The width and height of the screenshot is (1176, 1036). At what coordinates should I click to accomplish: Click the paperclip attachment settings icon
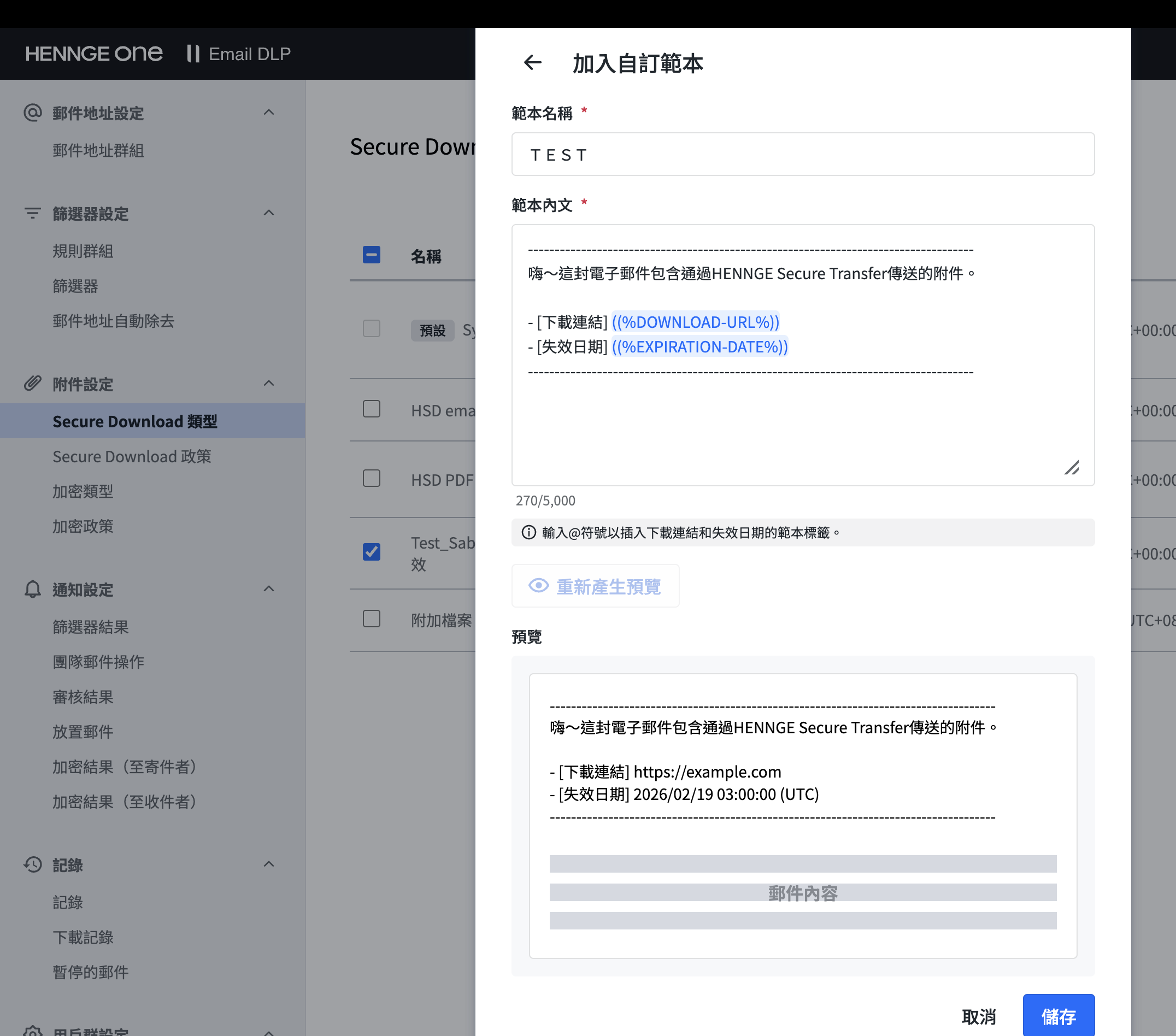(x=33, y=384)
